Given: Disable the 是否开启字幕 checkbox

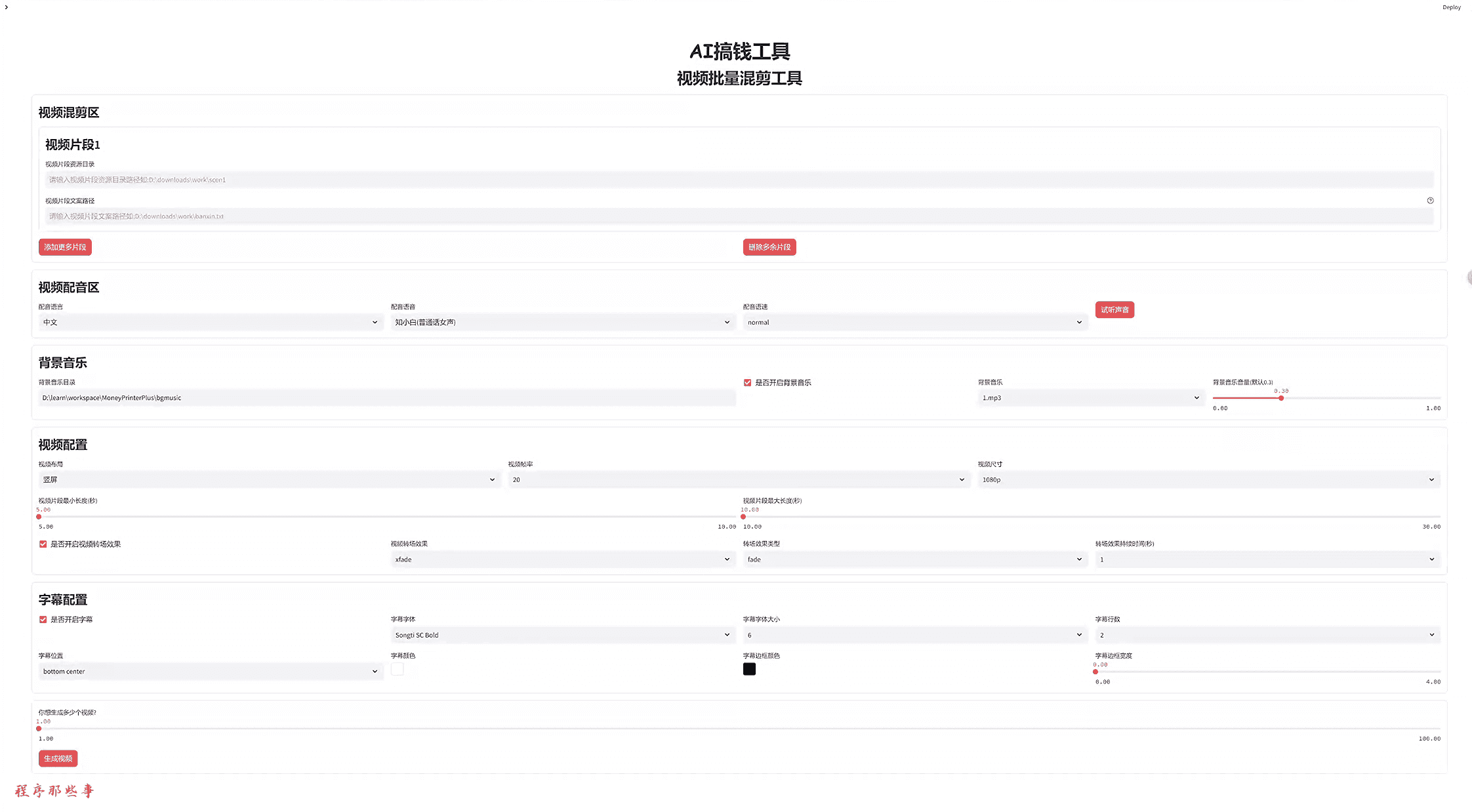Looking at the screenshot, I should (x=43, y=619).
